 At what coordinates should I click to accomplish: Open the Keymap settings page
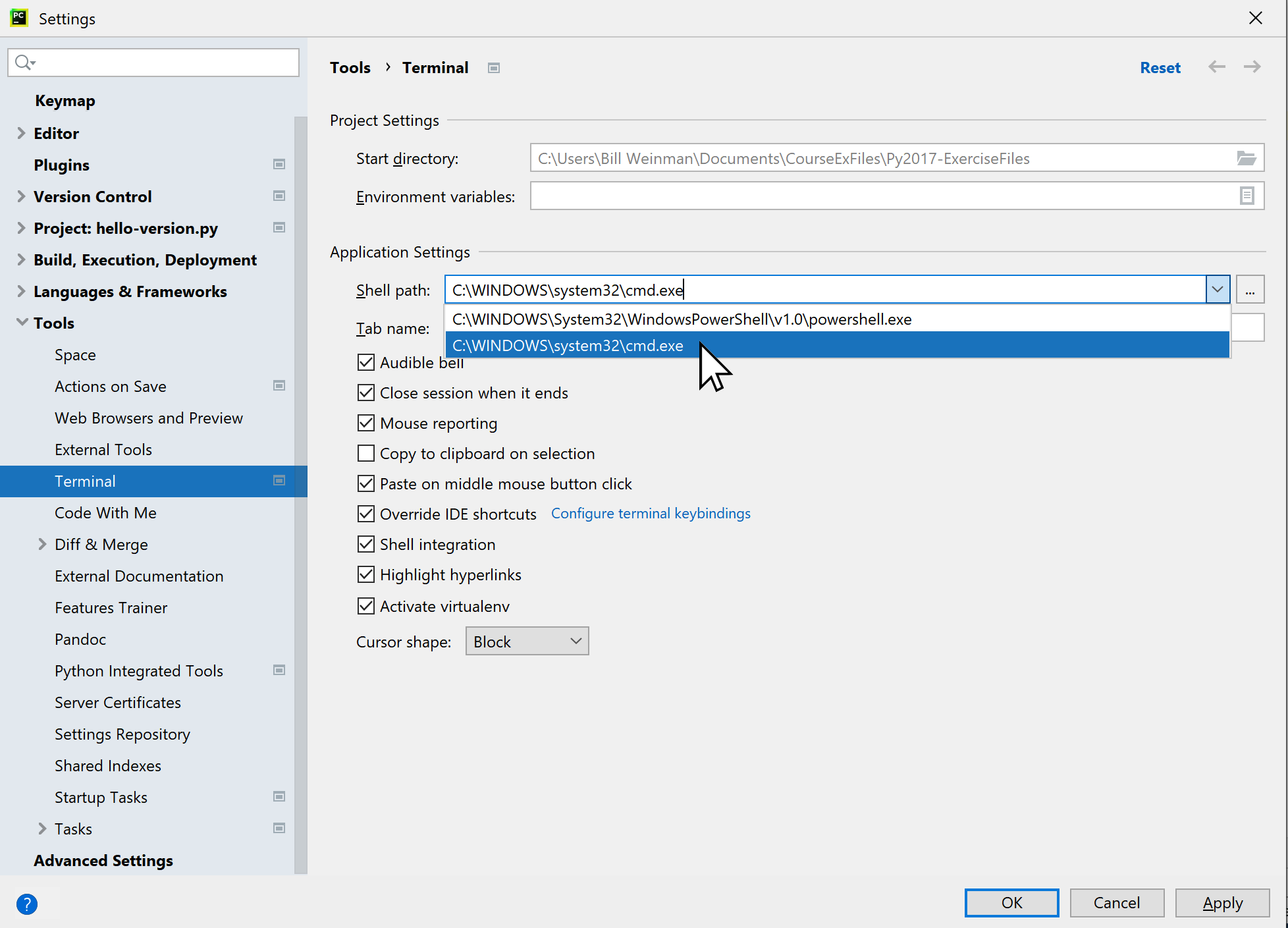[65, 101]
